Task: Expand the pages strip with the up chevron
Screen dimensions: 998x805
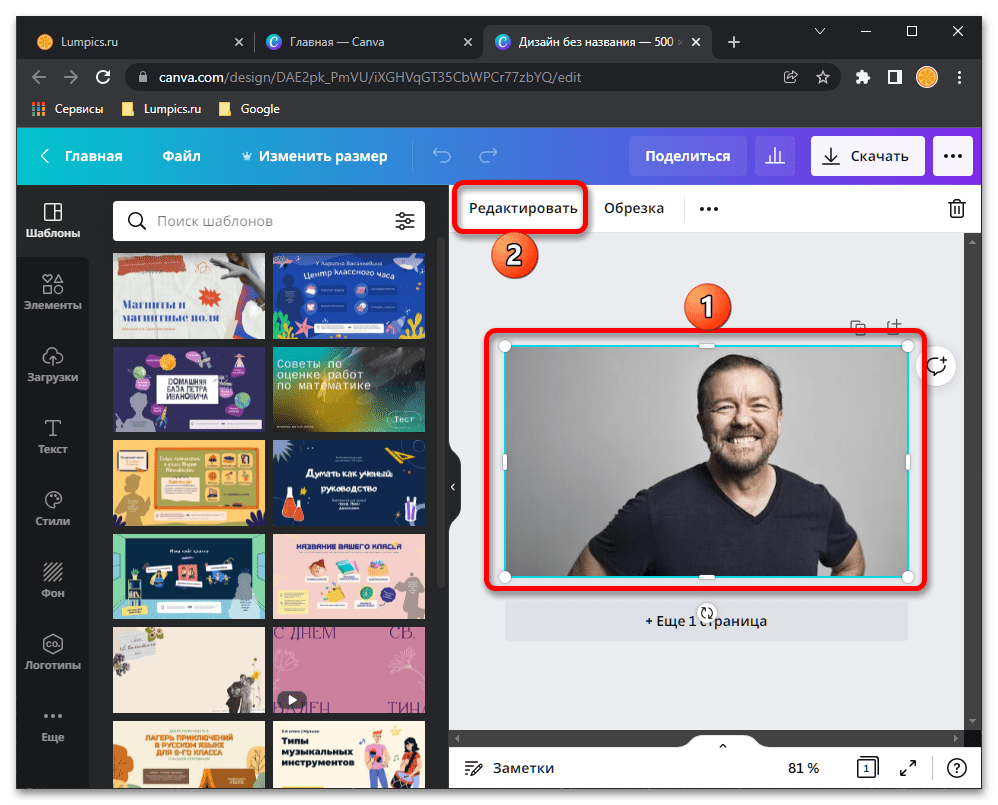Action: [723, 745]
